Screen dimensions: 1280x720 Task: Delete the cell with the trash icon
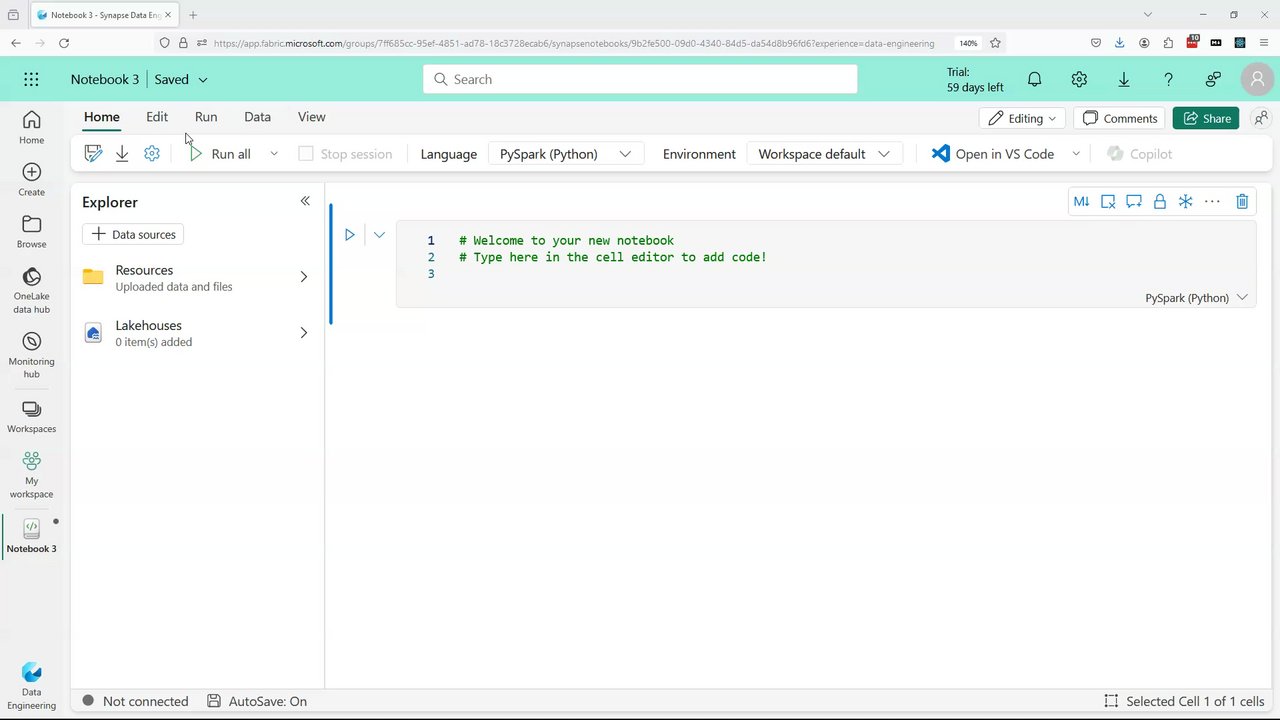coord(1242,201)
